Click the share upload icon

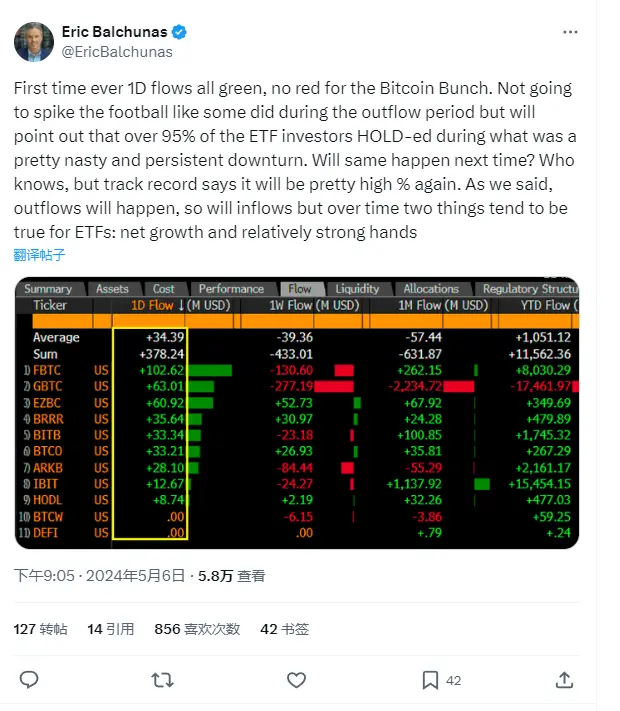click(x=565, y=680)
